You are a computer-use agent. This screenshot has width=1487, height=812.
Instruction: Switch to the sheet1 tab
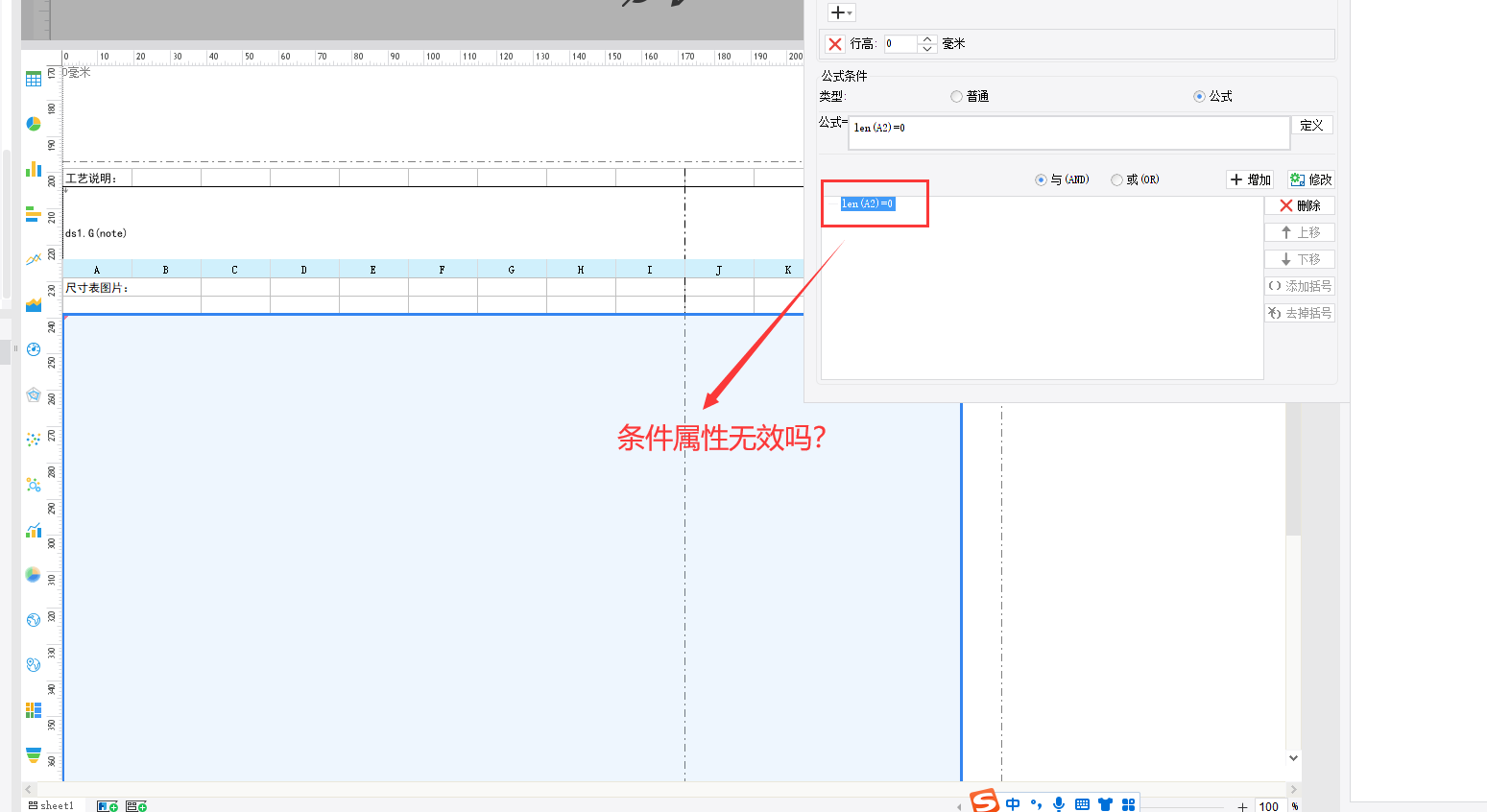pyautogui.click(x=52, y=805)
